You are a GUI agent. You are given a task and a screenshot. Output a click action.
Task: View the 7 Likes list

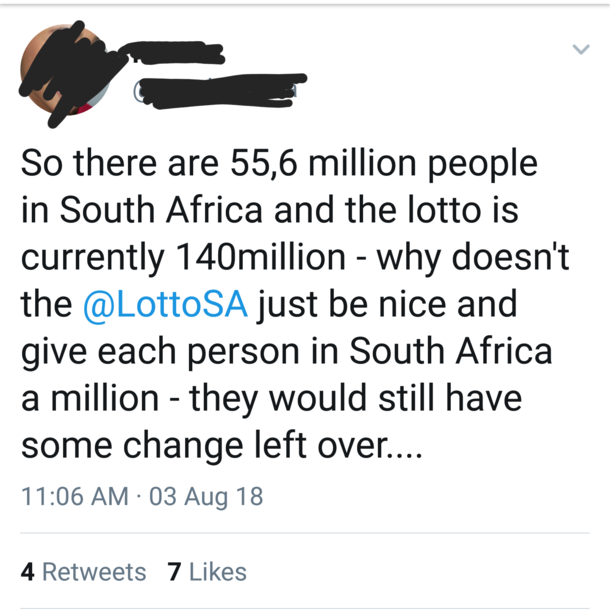207,572
